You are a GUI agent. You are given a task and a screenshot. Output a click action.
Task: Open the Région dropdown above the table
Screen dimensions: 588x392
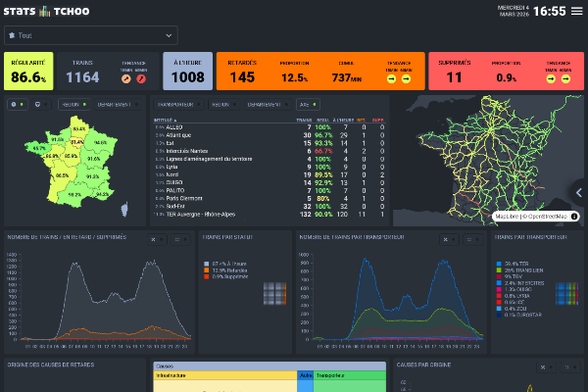pos(224,105)
